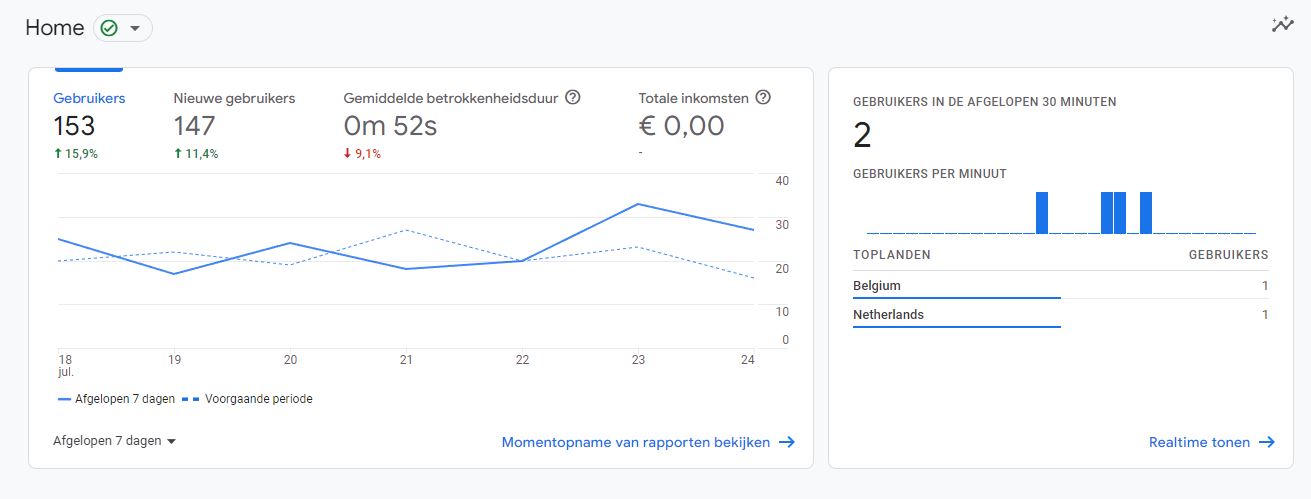This screenshot has width=1311, height=499.
Task: Open the Insights sparkline icon
Action: click(1282, 25)
